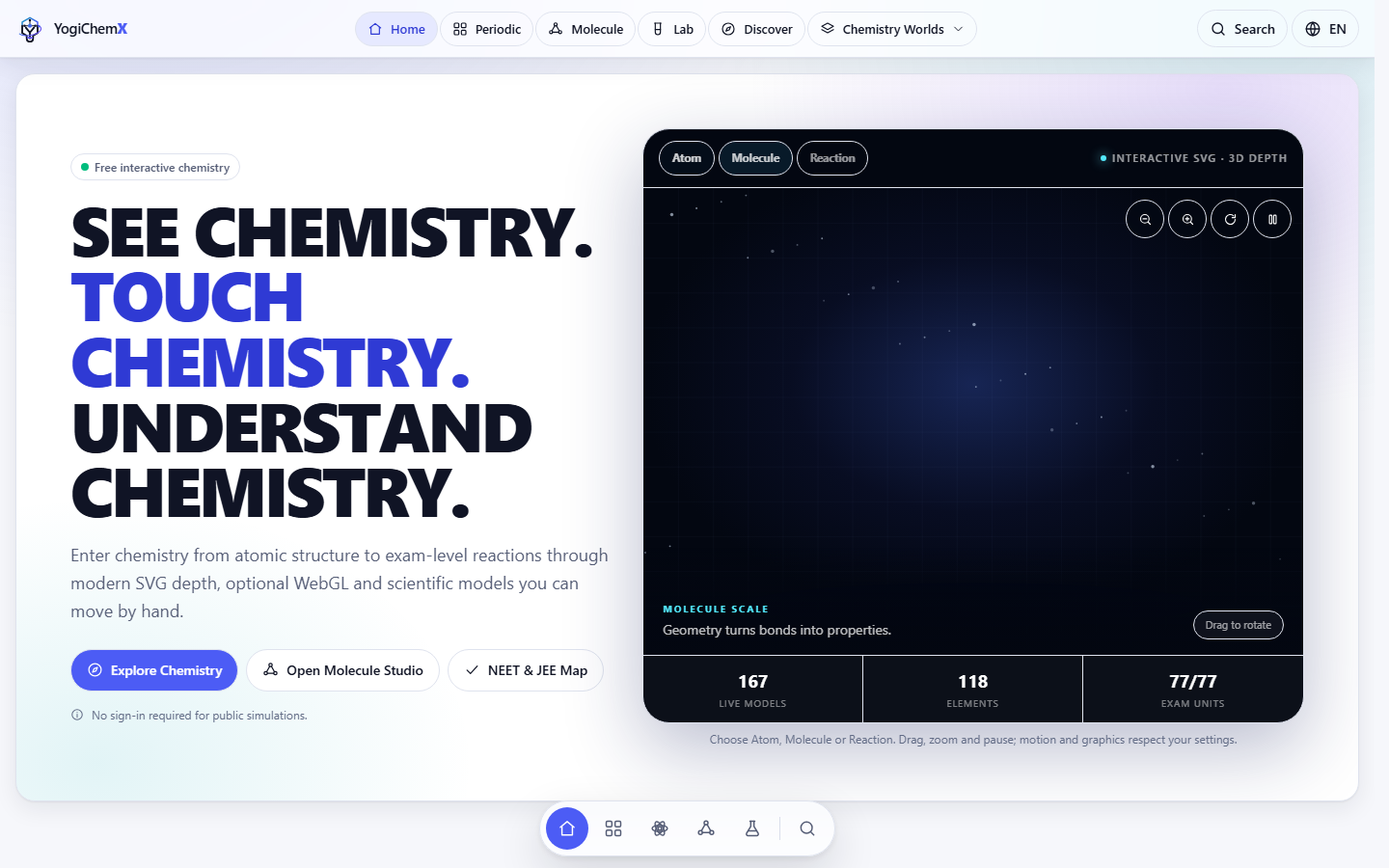This screenshot has height=868, width=1389.
Task: Click Interactive SVG 3D Depth label
Action: [x=1199, y=158]
